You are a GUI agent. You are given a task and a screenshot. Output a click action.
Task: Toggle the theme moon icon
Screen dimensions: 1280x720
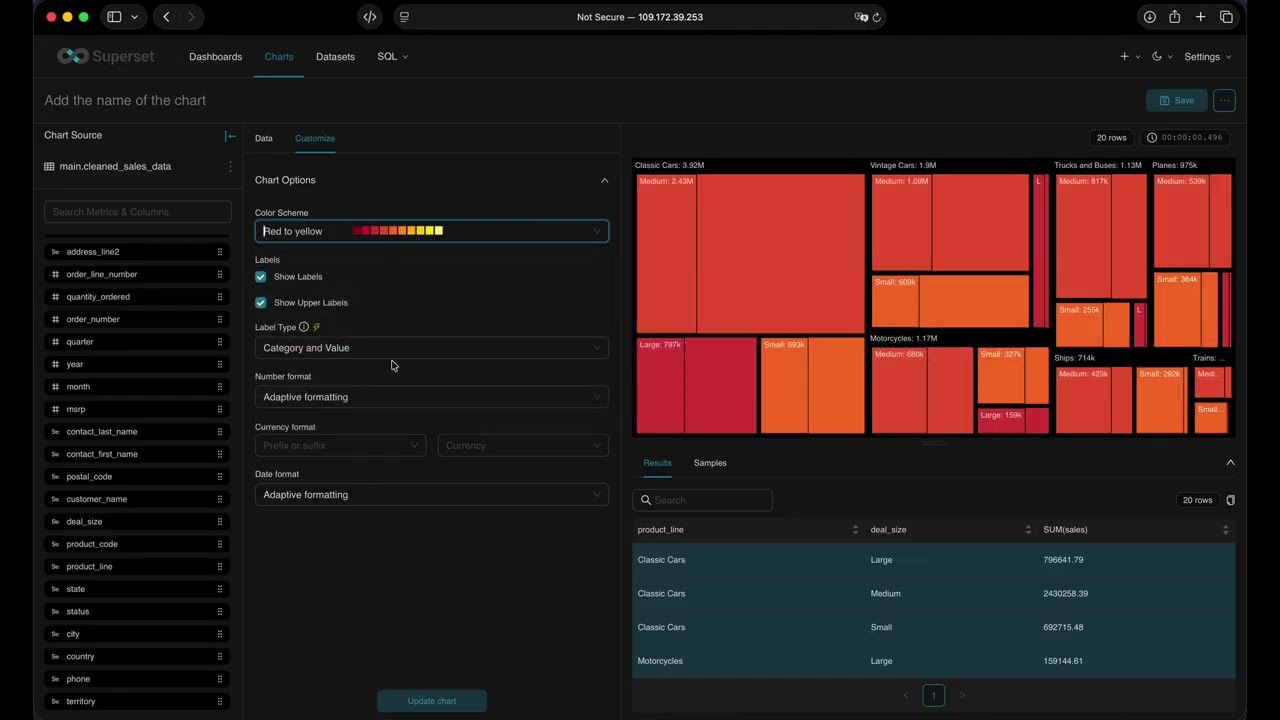click(1157, 57)
